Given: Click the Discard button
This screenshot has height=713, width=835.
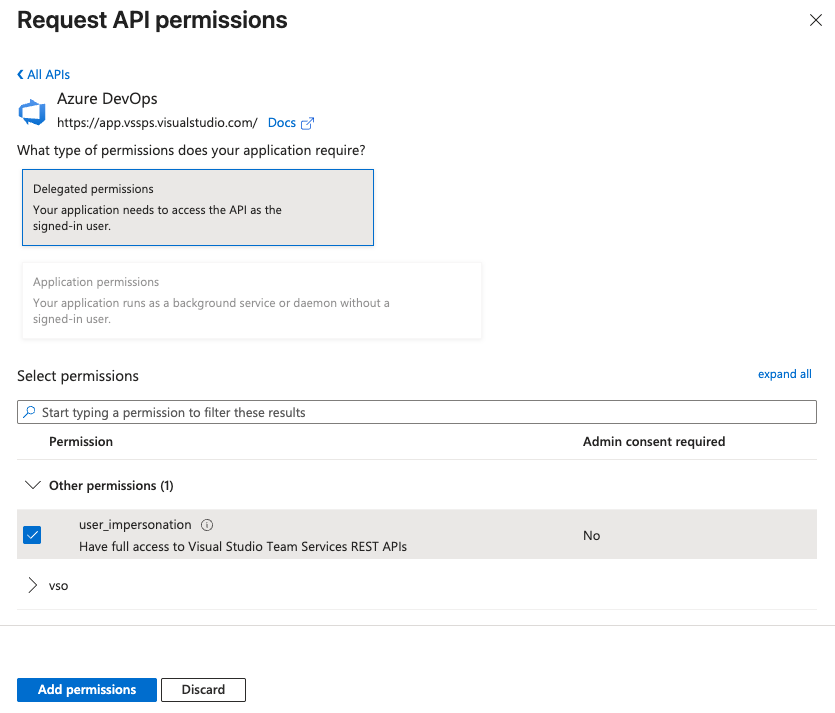Looking at the screenshot, I should tap(203, 690).
